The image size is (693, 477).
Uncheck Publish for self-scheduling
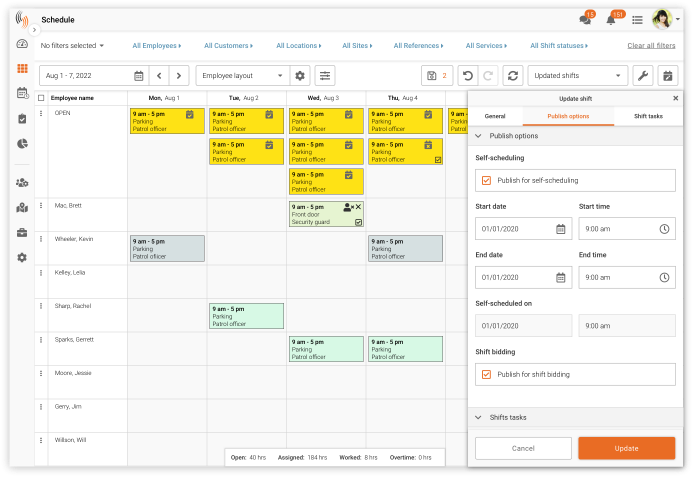coord(486,180)
